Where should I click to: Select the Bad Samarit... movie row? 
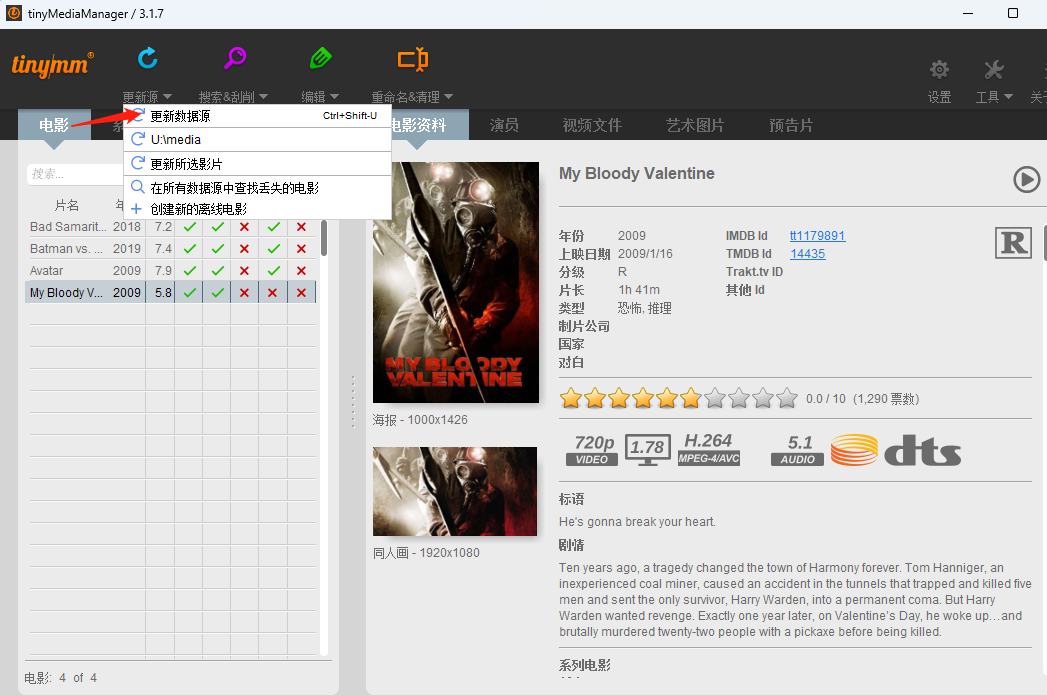tap(170, 227)
